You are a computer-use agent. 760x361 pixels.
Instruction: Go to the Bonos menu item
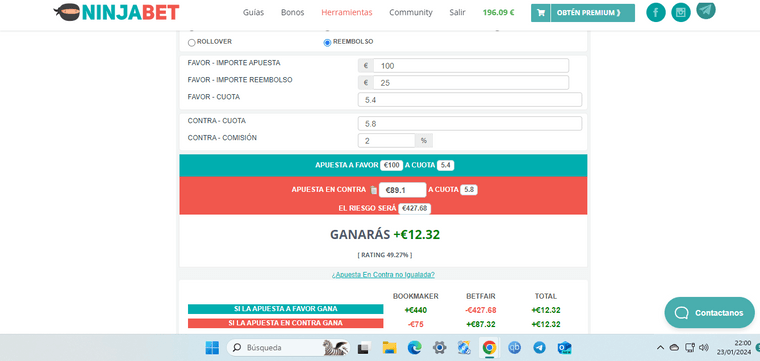coord(292,13)
